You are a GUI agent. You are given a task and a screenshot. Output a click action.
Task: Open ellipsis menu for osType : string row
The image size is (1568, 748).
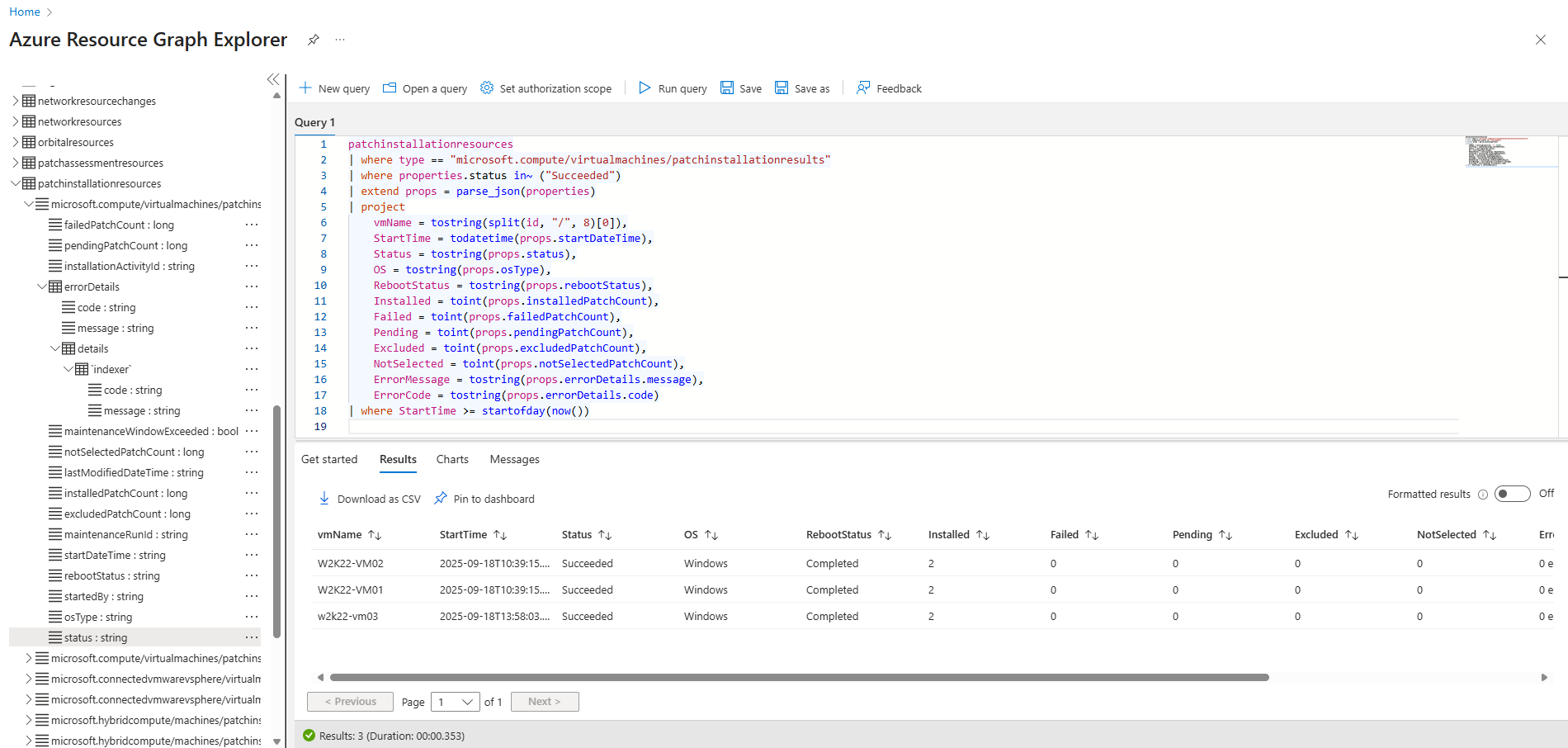(252, 617)
